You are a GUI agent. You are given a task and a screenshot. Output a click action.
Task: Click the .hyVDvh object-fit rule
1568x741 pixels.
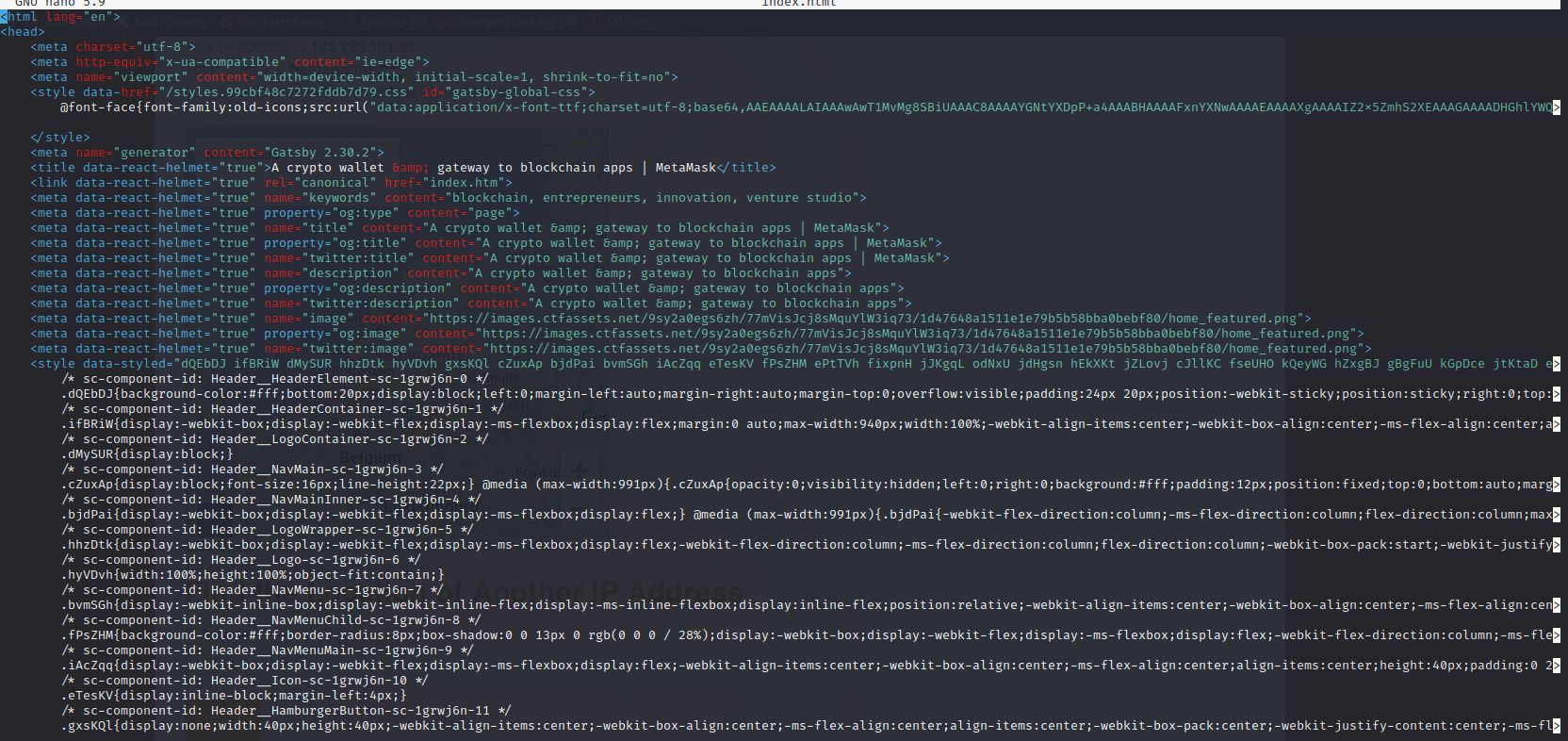click(252, 575)
